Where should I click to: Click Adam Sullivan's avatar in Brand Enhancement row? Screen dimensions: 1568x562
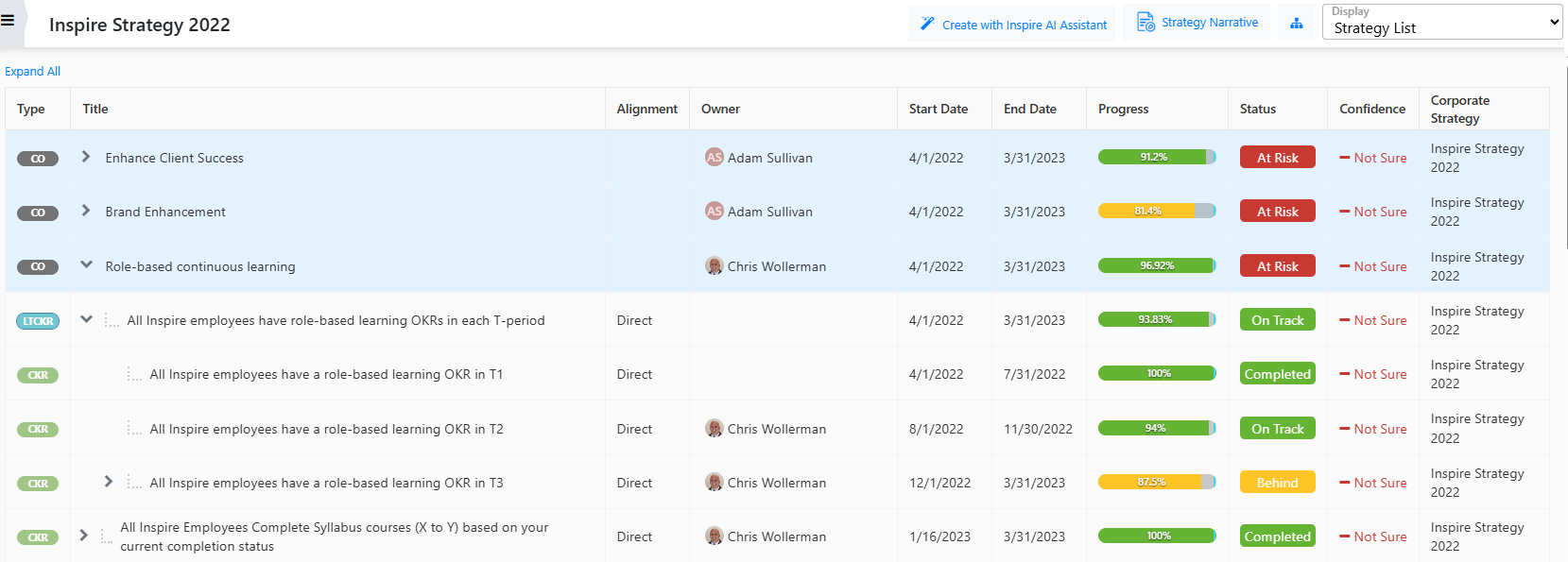tap(715, 212)
